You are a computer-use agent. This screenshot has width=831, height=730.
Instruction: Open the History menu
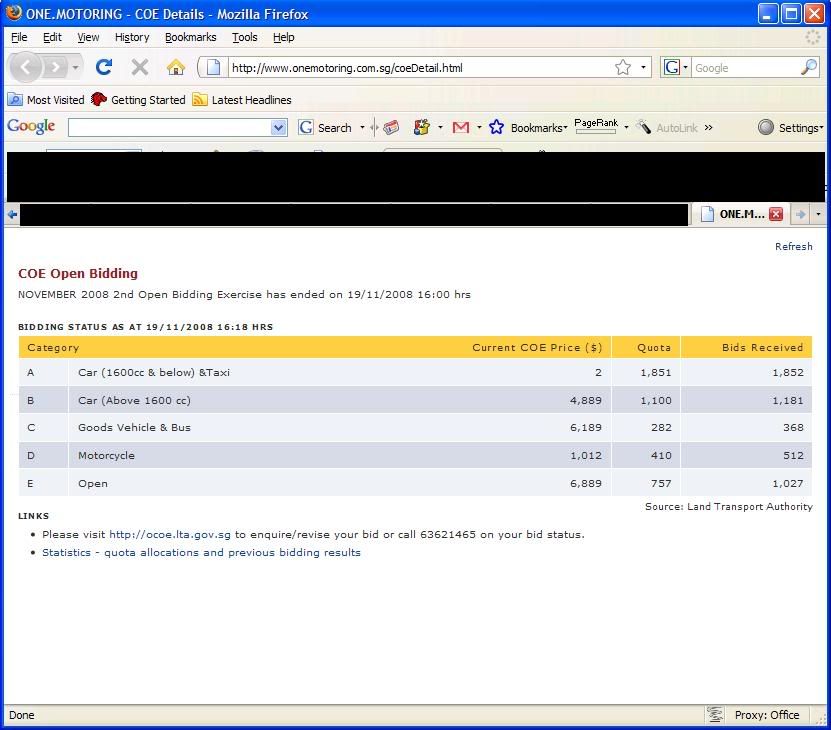[131, 37]
